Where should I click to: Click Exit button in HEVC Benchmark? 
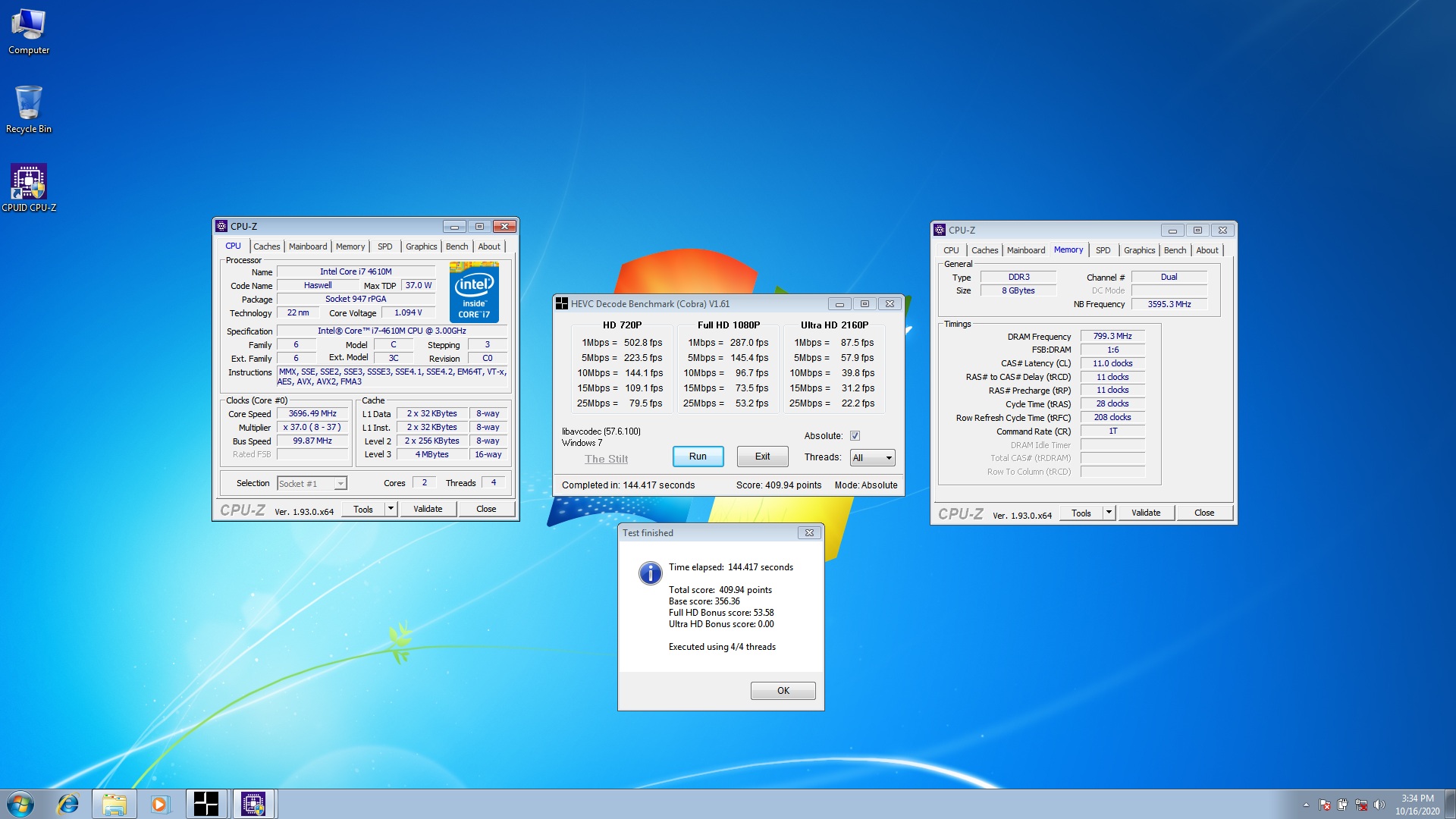763,457
